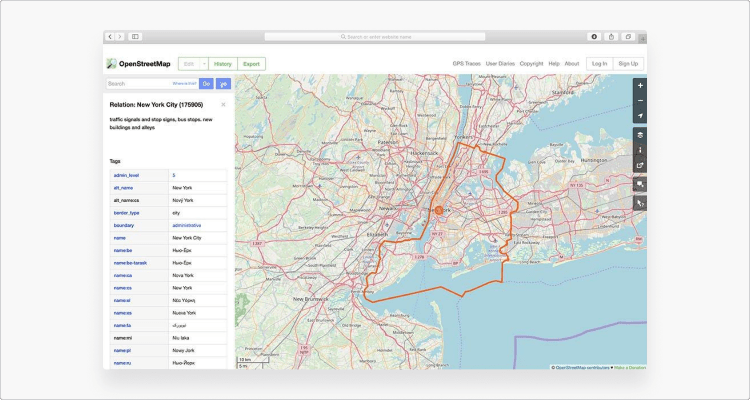Click the OpenStreetMap site title

coord(144,64)
